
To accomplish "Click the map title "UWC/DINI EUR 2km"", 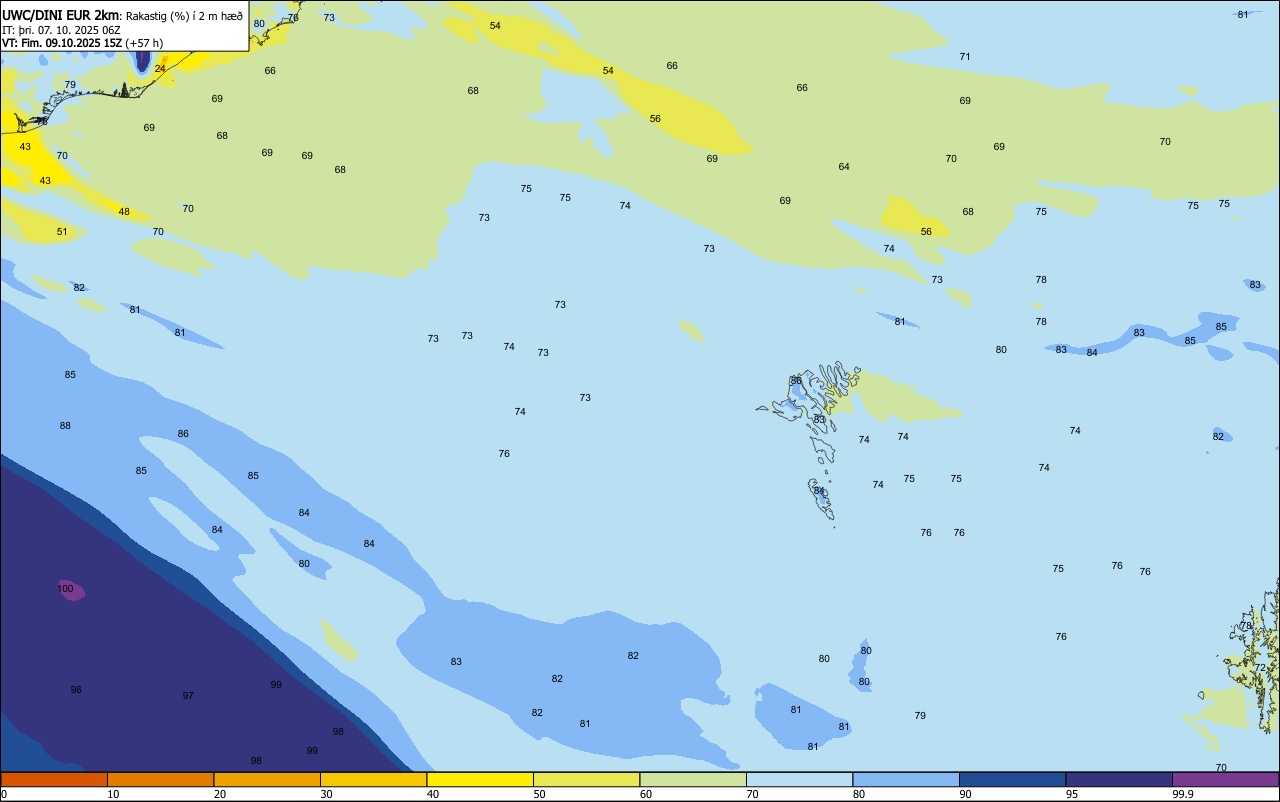I will tap(60, 14).
